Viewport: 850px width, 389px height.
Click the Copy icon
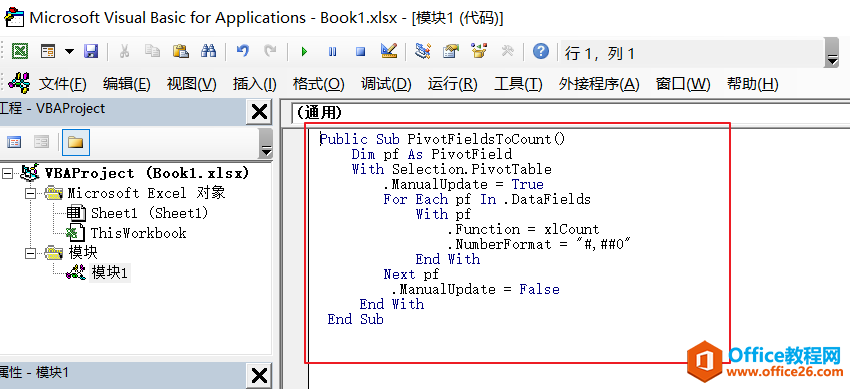pos(152,51)
